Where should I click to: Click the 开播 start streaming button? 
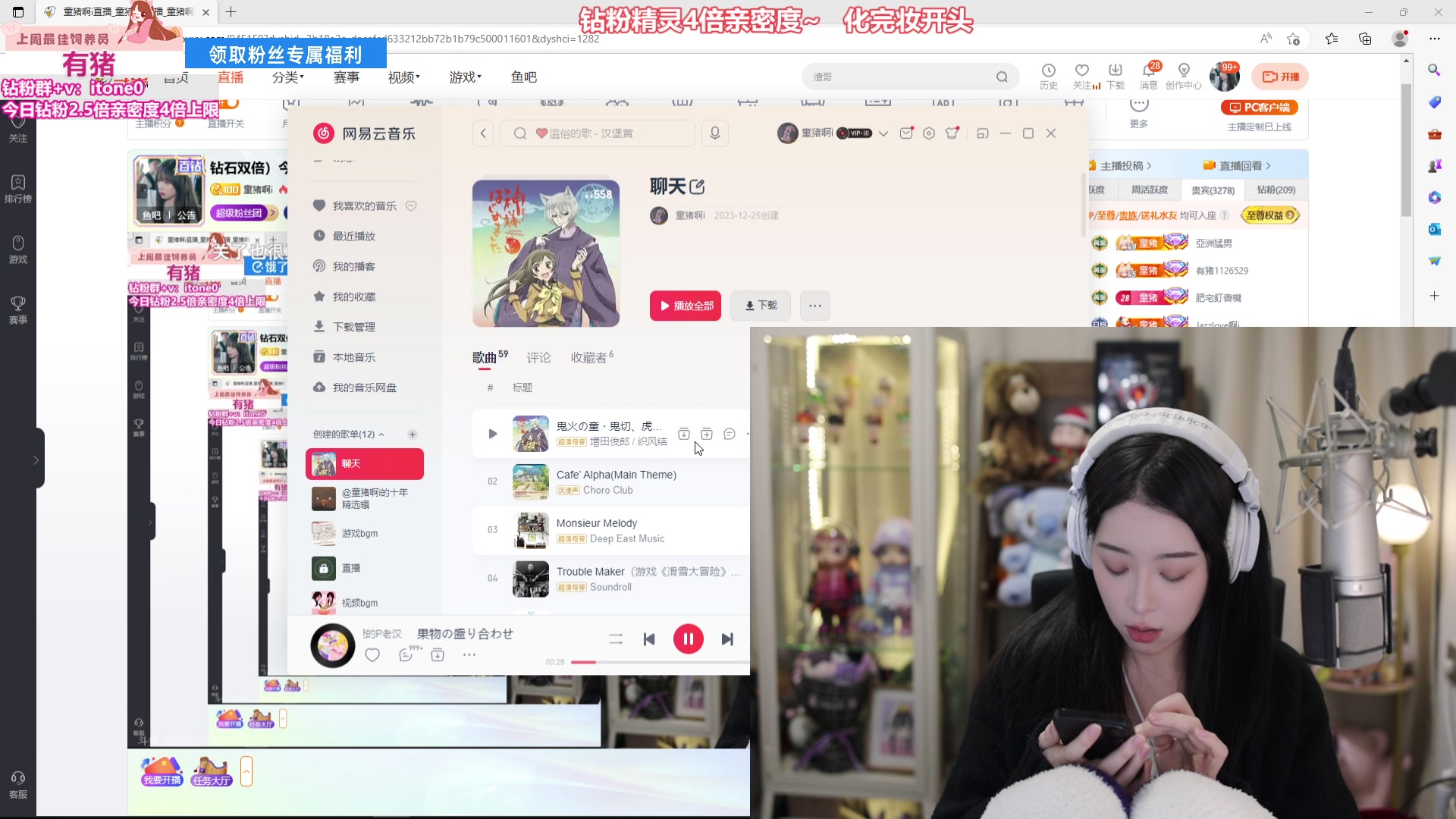click(1280, 77)
